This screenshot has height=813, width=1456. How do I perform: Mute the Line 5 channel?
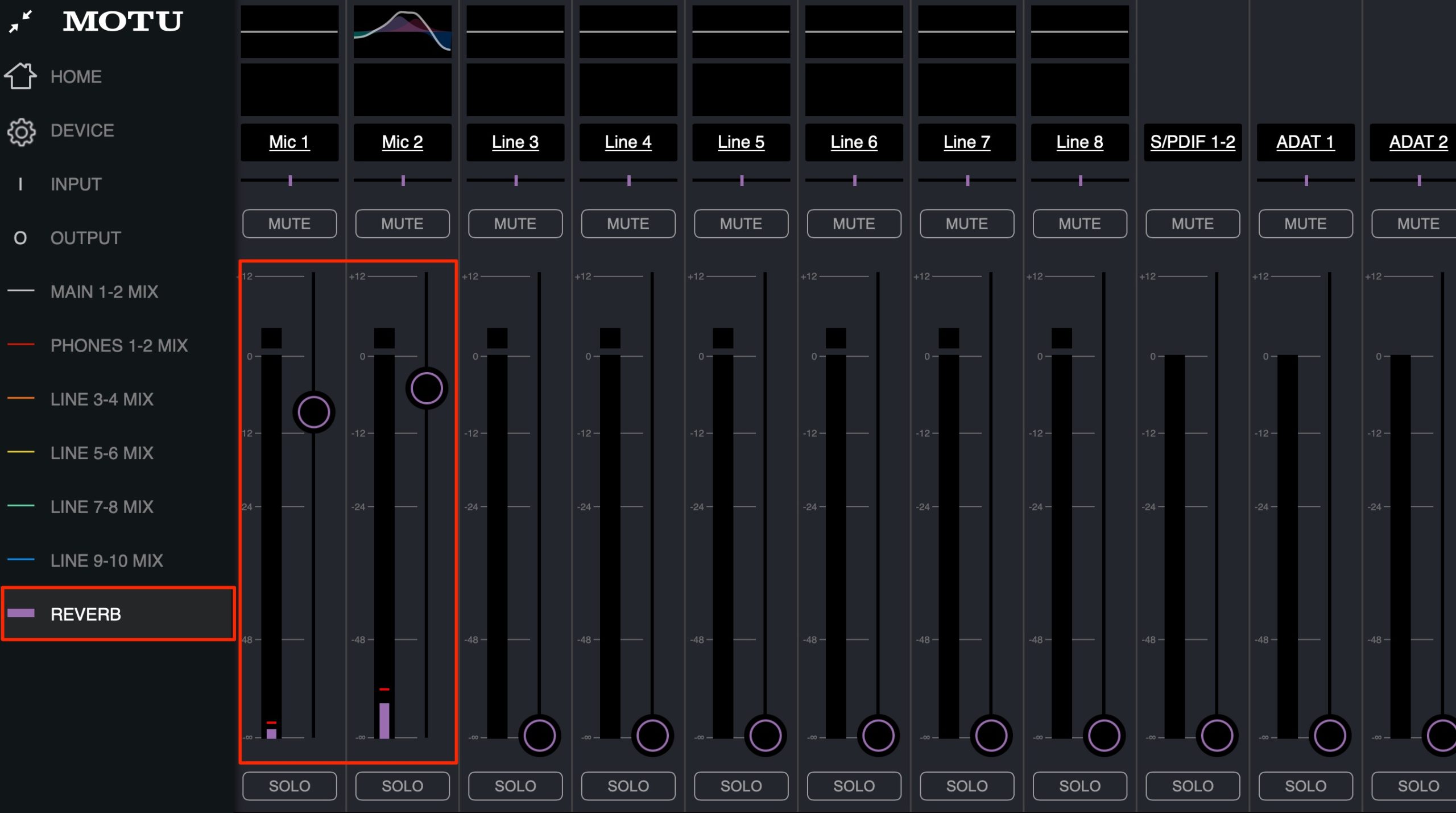point(741,224)
